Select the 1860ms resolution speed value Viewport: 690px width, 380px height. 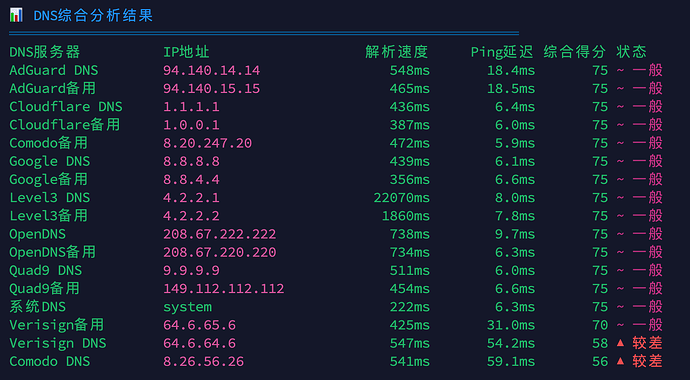coord(406,216)
